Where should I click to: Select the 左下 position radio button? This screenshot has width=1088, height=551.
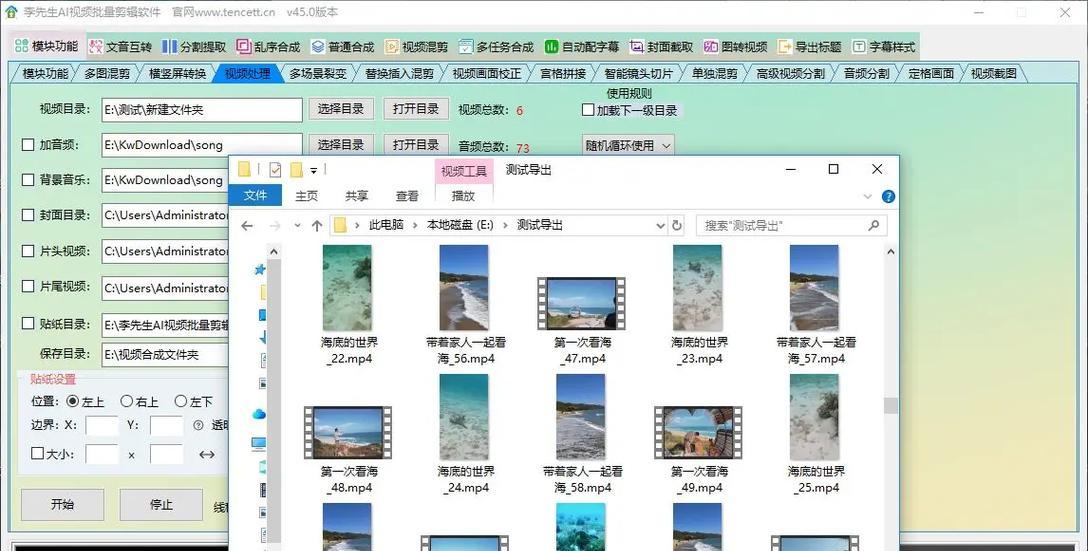[180, 401]
